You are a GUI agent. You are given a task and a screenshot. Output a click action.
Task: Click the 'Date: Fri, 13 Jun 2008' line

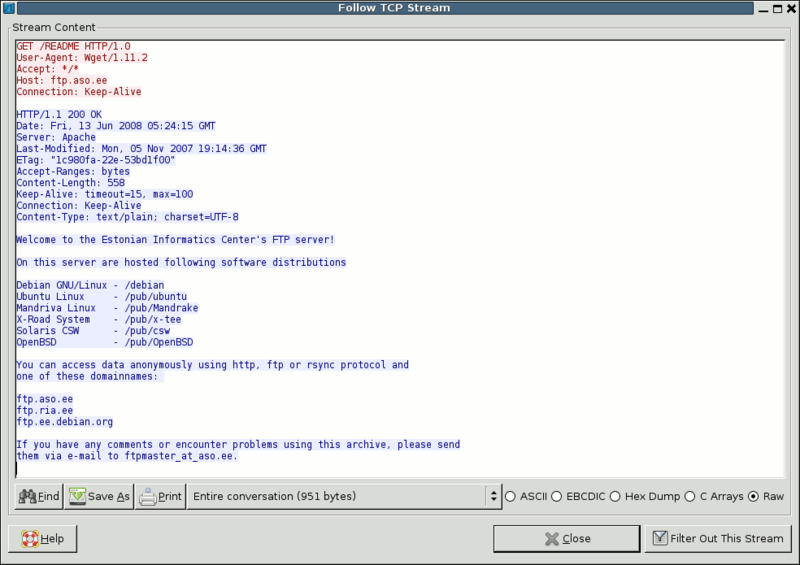pos(116,126)
